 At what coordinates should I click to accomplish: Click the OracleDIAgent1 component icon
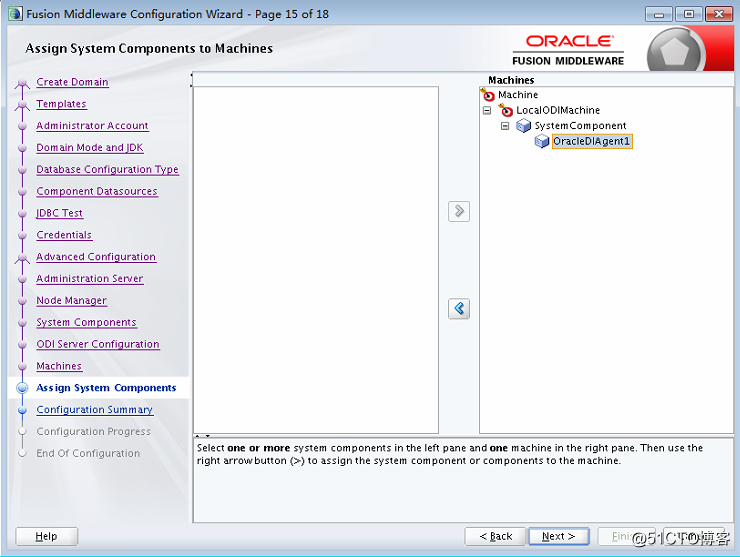tap(542, 141)
